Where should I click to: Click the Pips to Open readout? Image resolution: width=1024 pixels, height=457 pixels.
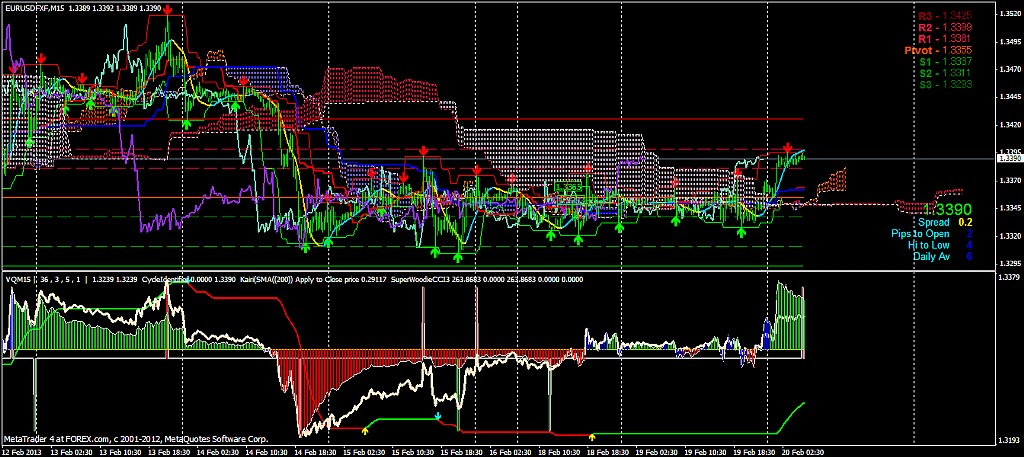[x=932, y=234]
